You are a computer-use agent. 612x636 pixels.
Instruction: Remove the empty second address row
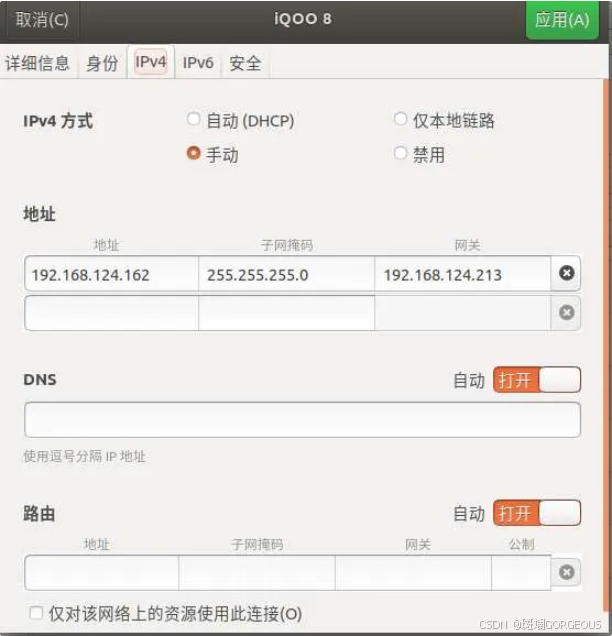tap(566, 313)
